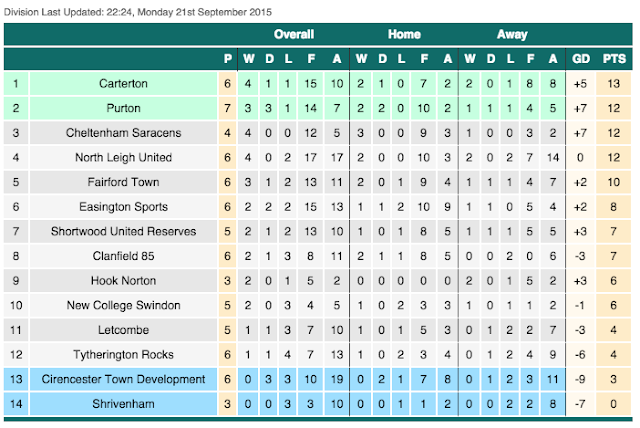The image size is (640, 428).
Task: Select the Home section header
Action: tap(403, 34)
